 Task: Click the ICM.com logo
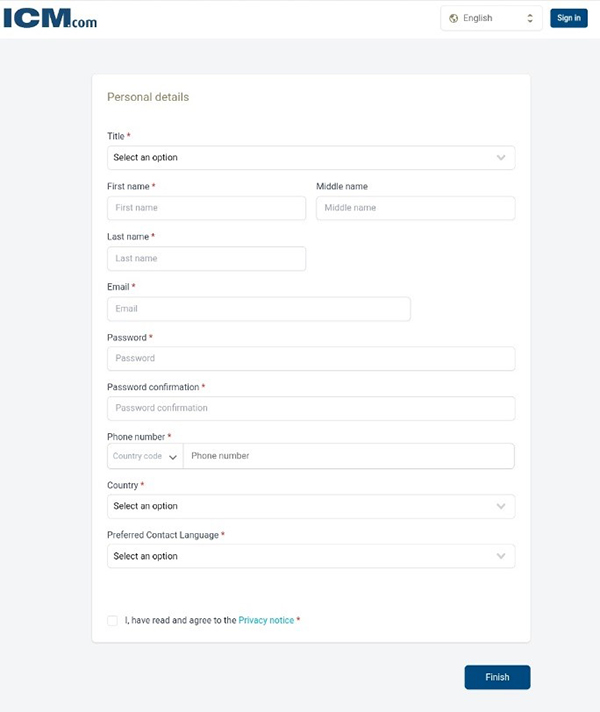click(50, 17)
